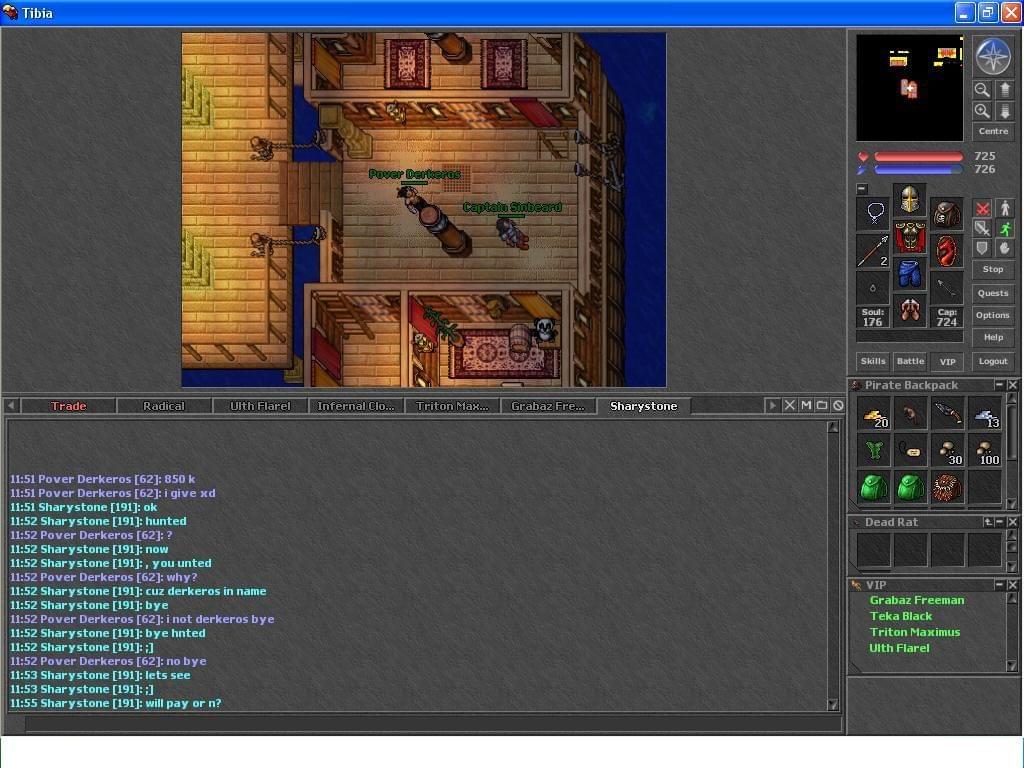This screenshot has width=1024, height=768.
Task: Click the ring slot in equipment
Action: point(873,287)
